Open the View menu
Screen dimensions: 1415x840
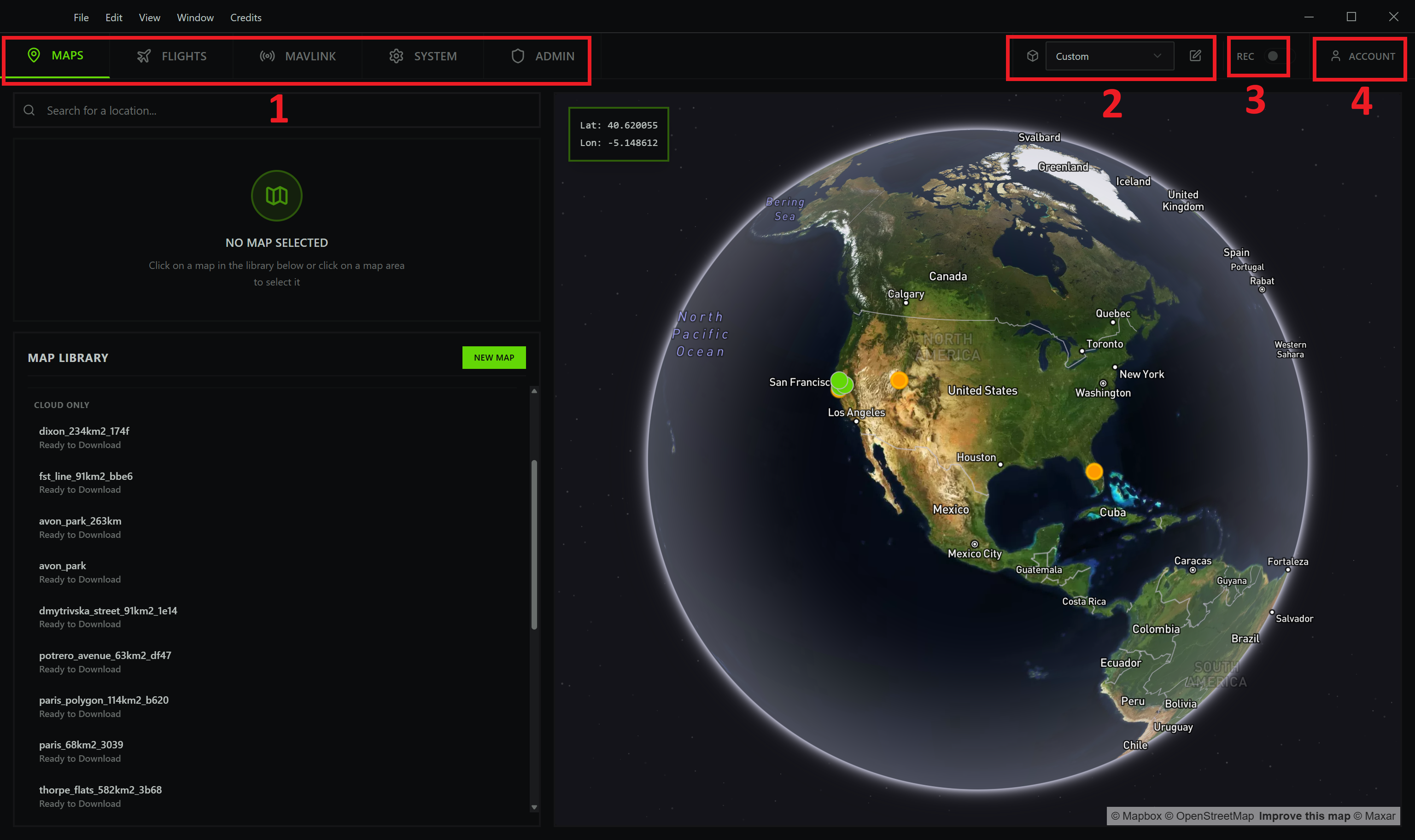149,17
